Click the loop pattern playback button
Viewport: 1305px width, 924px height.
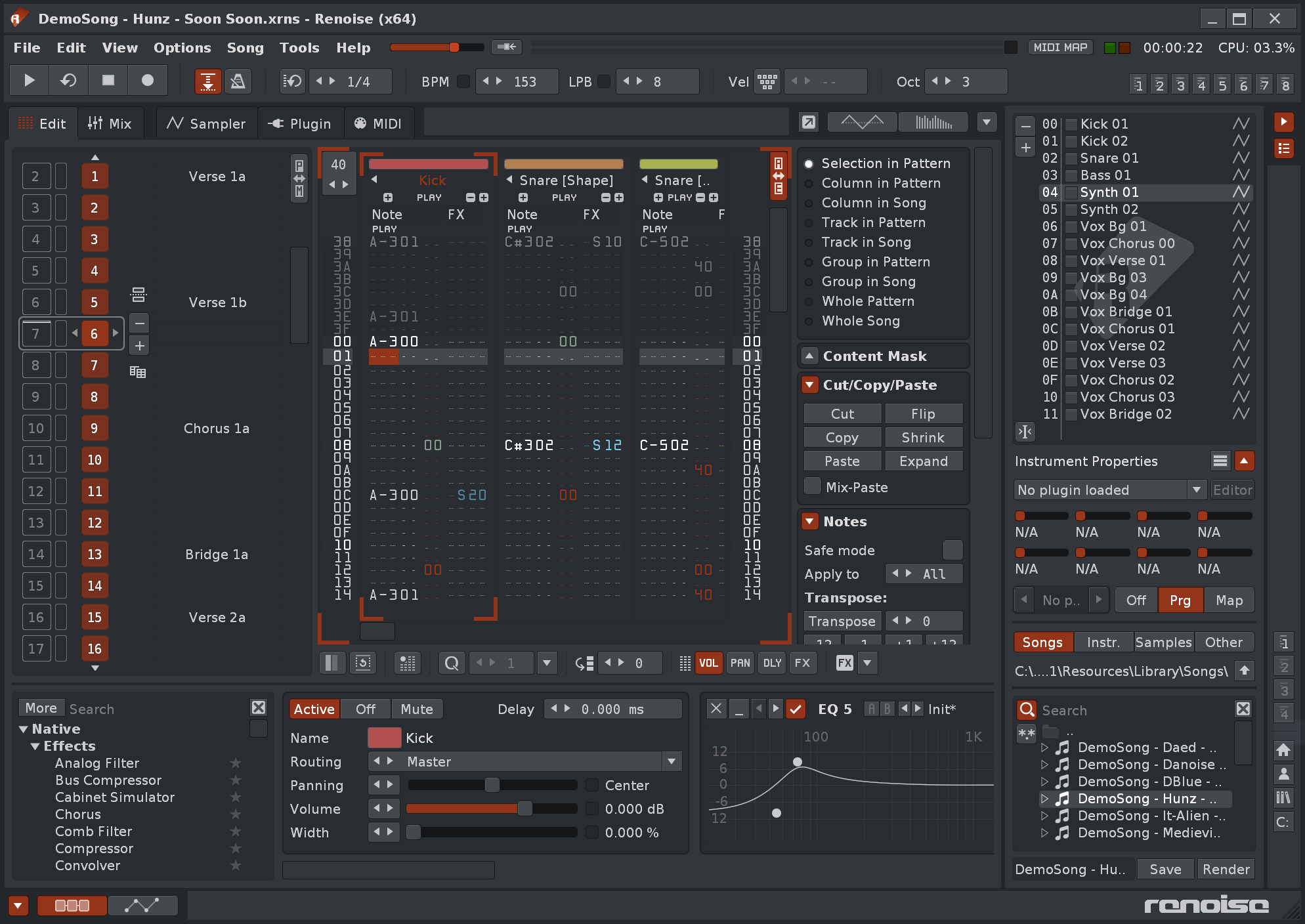coord(69,81)
